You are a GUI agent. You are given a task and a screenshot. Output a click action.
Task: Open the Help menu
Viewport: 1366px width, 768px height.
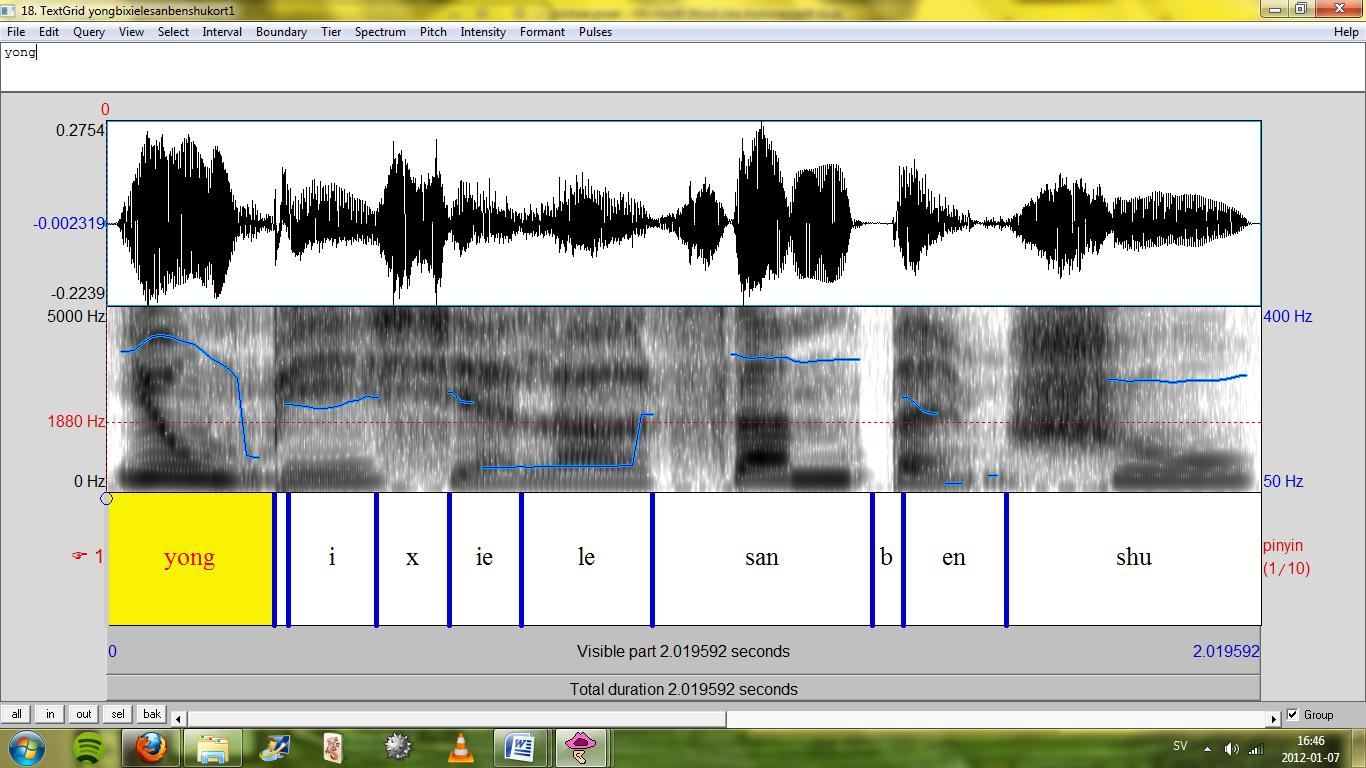(x=1346, y=32)
